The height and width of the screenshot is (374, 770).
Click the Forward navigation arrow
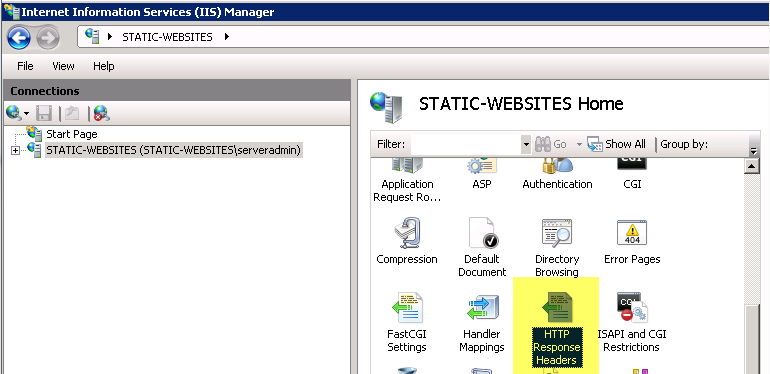(x=48, y=38)
